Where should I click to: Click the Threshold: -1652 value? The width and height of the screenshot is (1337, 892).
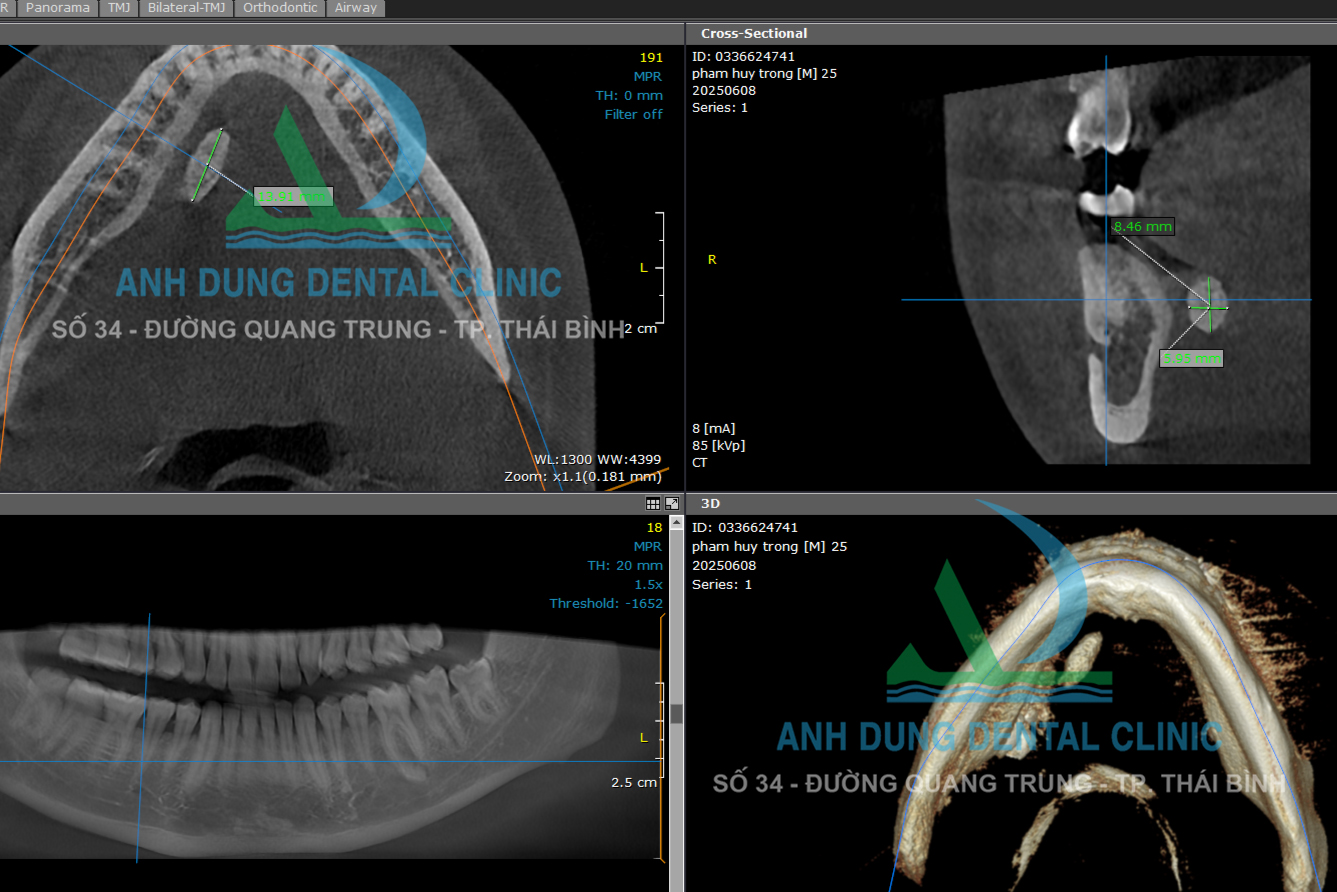tap(606, 603)
